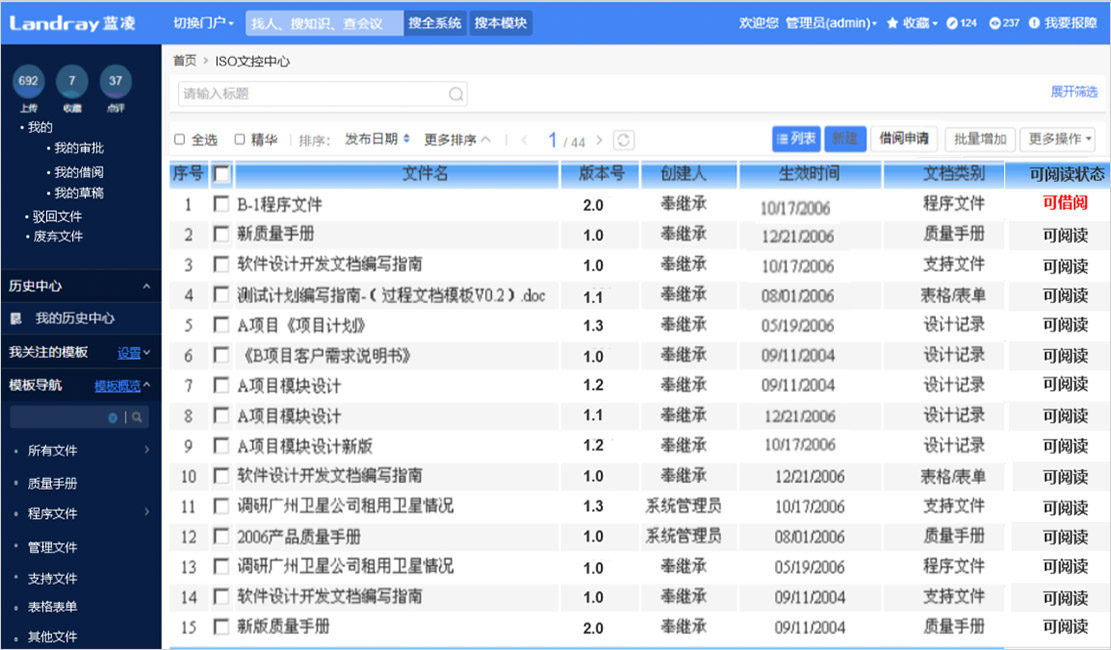The image size is (1111, 650).
Task: Open the 切换门户 portal dropdown
Action: point(203,23)
